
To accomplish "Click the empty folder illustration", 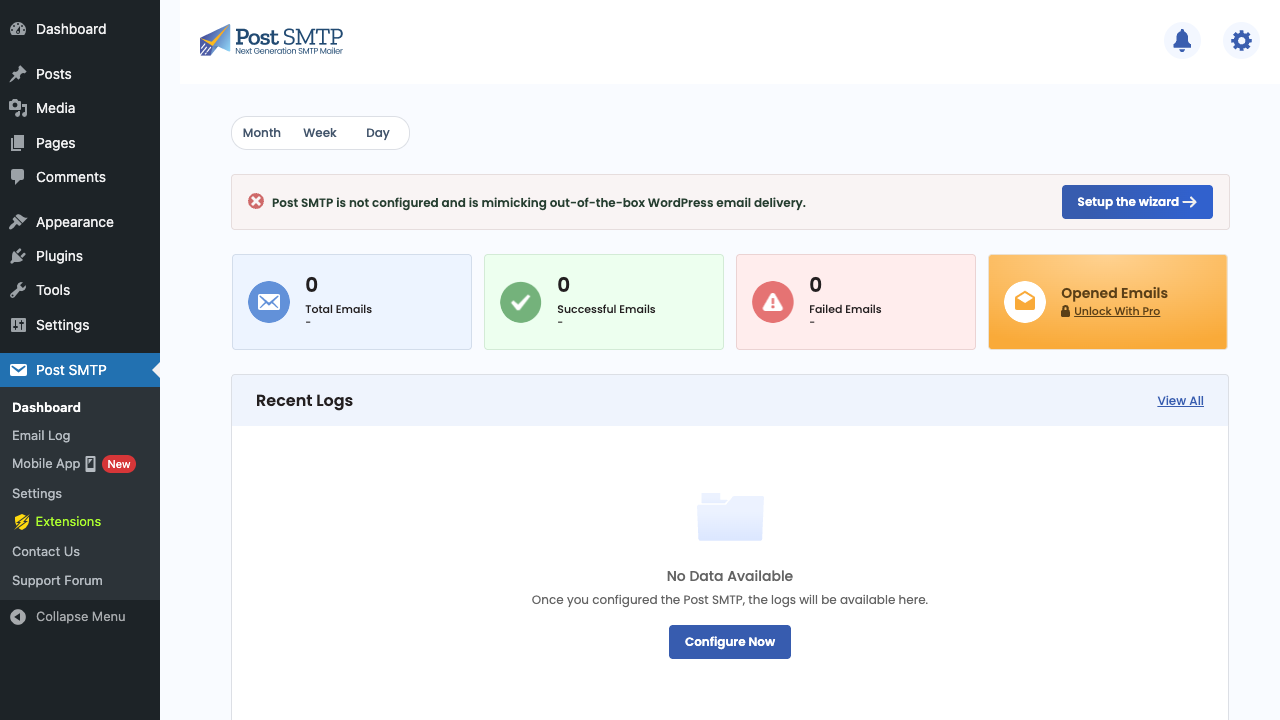I will click(x=730, y=517).
